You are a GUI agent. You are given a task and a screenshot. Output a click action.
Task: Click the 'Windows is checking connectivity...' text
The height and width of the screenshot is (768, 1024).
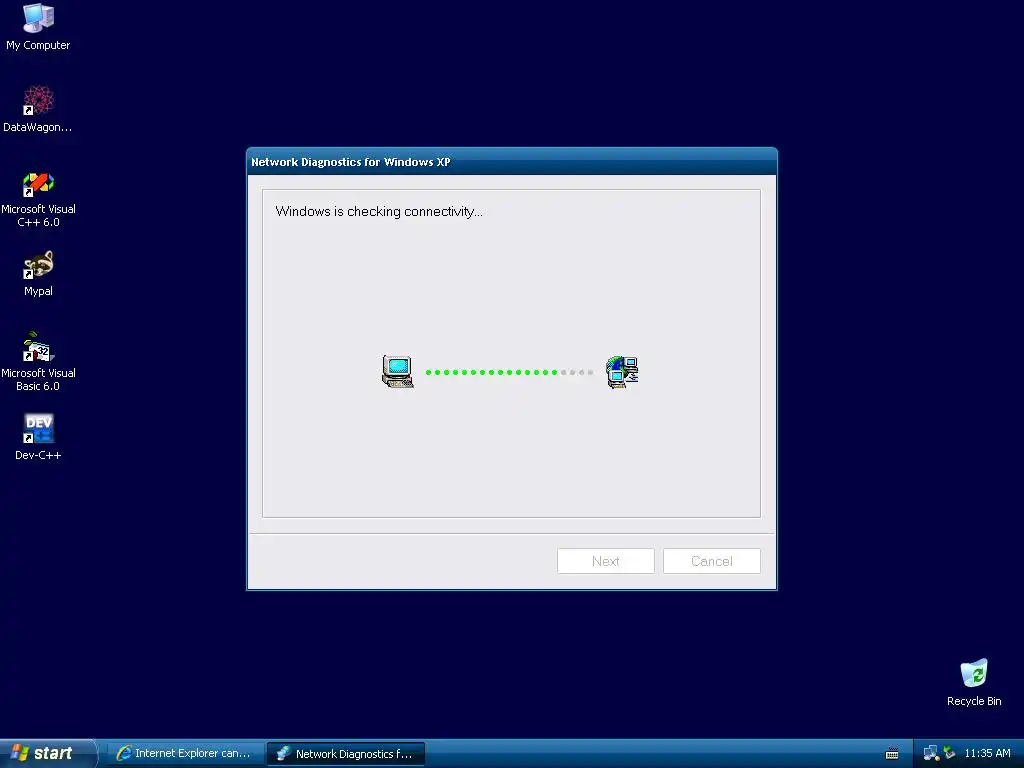[x=379, y=212]
